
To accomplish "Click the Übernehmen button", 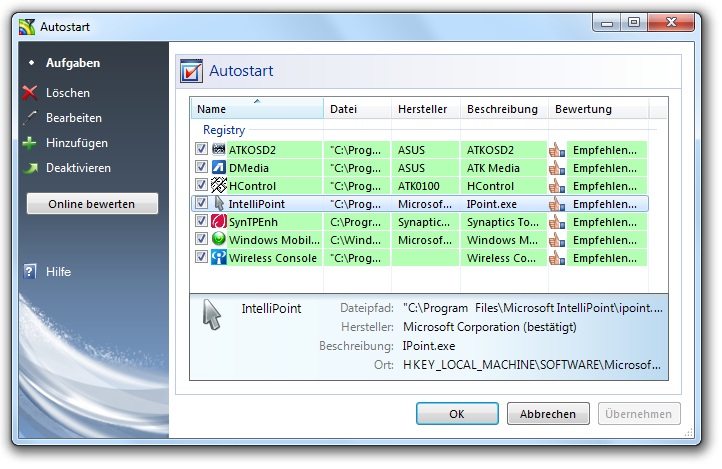I will click(639, 414).
